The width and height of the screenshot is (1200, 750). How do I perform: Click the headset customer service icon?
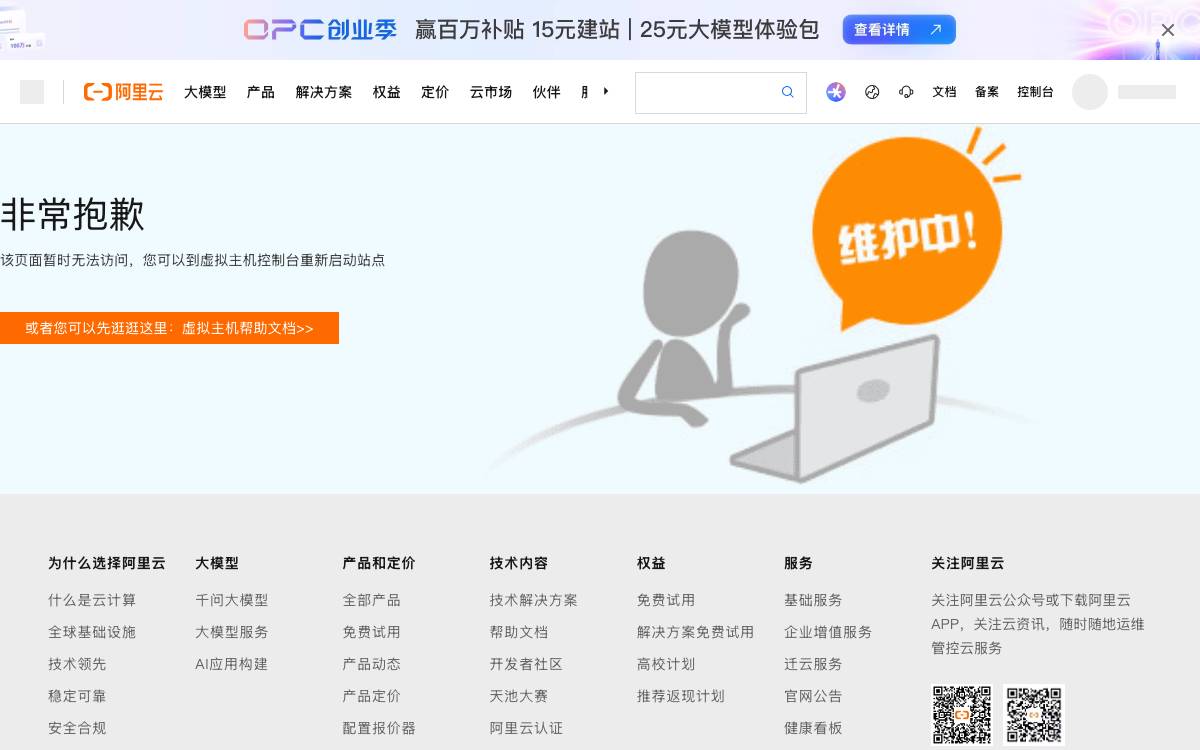[906, 92]
